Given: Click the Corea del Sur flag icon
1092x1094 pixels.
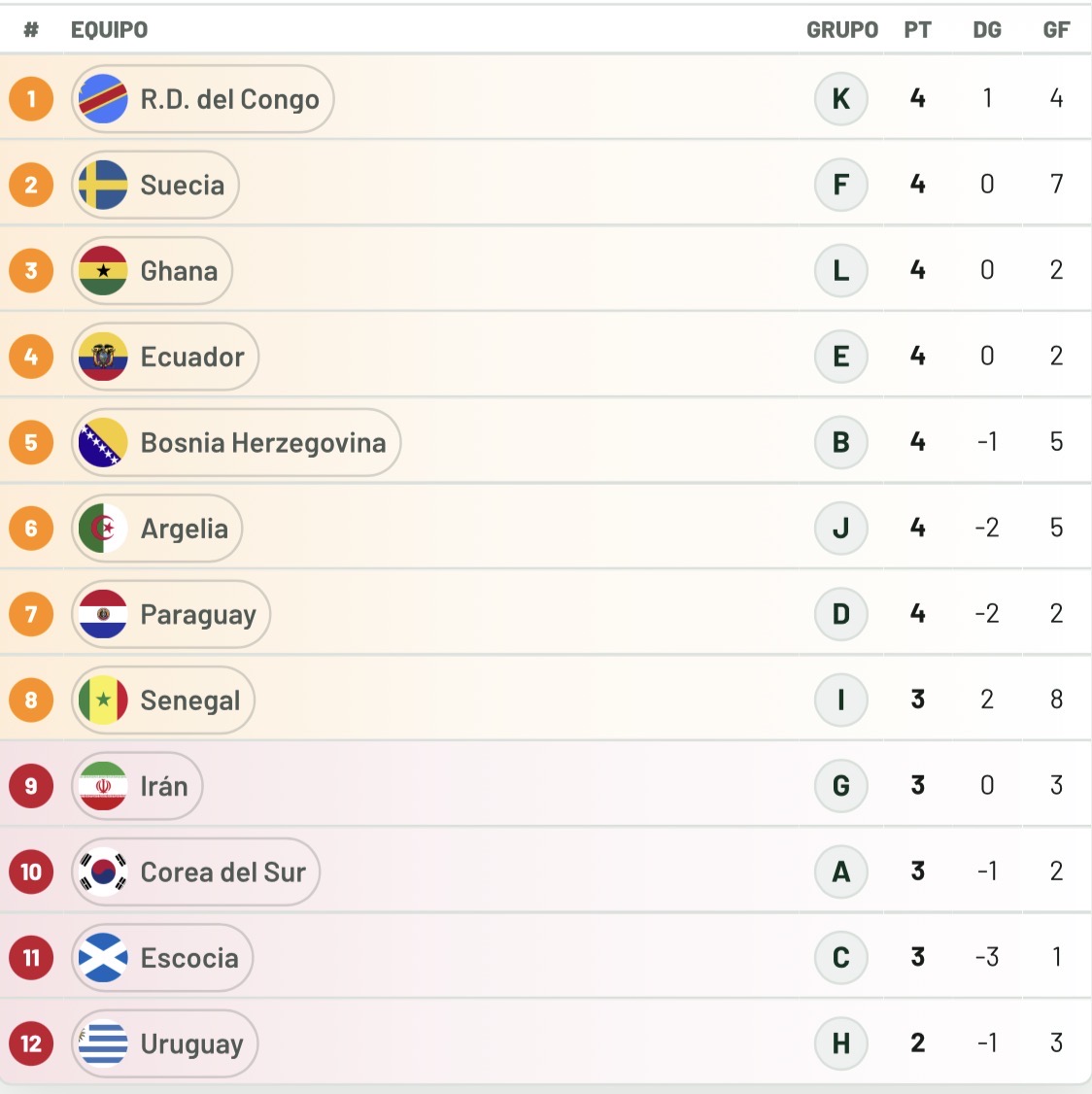Looking at the screenshot, I should pyautogui.click(x=103, y=872).
